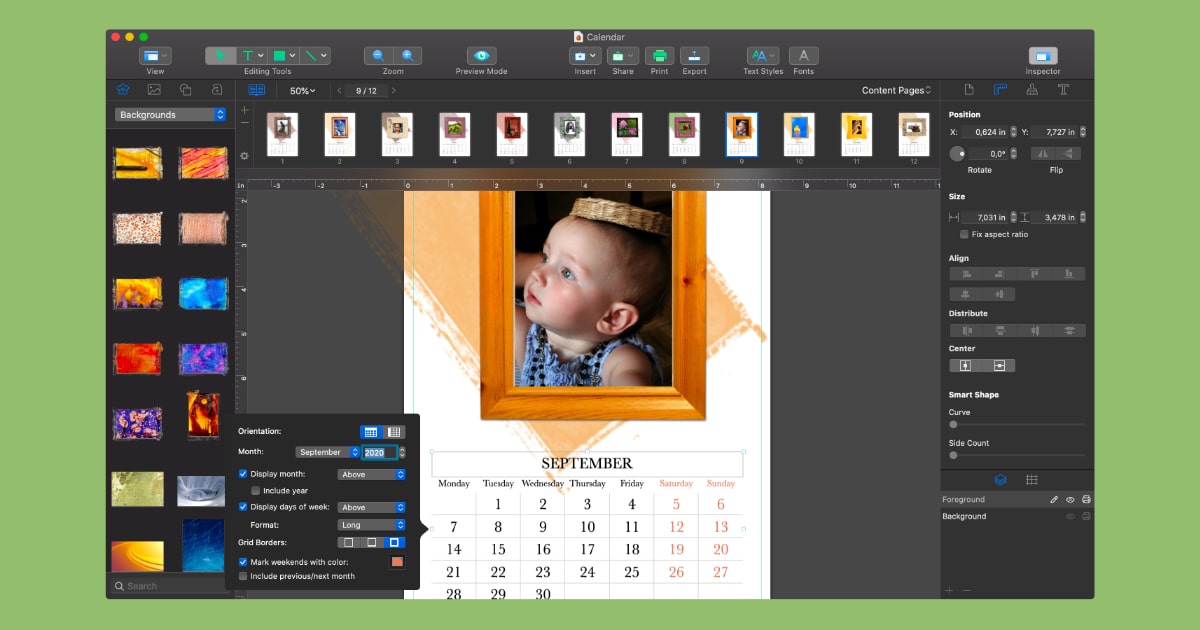The height and width of the screenshot is (630, 1200).
Task: Click the edit pencil on Foreground layer
Action: point(1054,499)
